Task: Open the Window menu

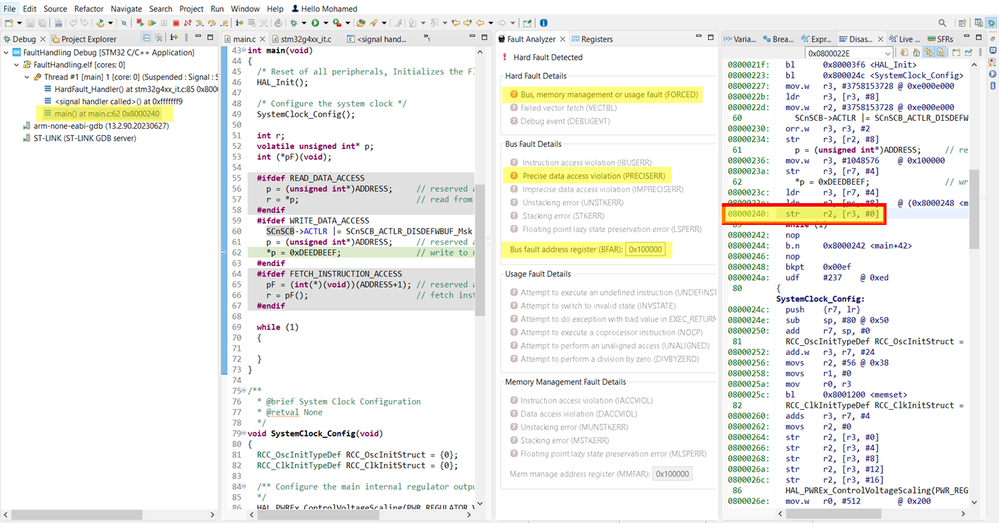Action: [x=245, y=9]
